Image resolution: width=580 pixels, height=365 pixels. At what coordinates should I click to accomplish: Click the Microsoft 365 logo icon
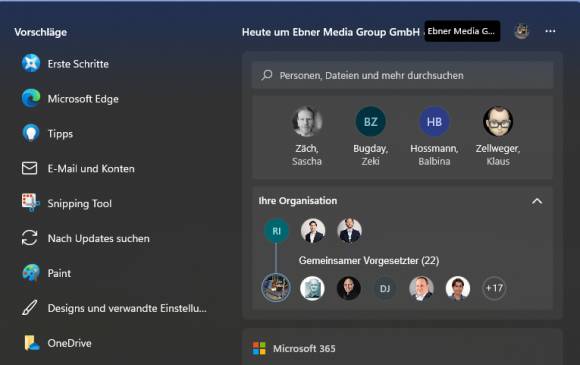coord(259,348)
